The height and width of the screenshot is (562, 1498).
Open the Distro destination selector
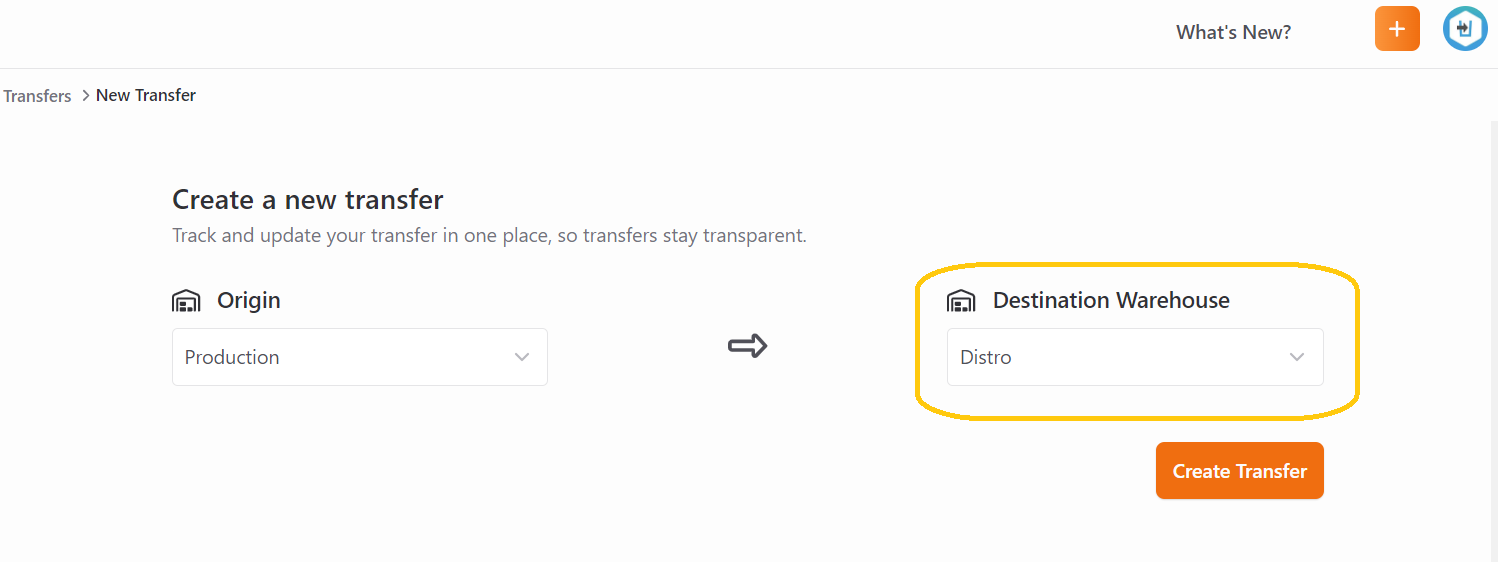pyautogui.click(x=1135, y=357)
